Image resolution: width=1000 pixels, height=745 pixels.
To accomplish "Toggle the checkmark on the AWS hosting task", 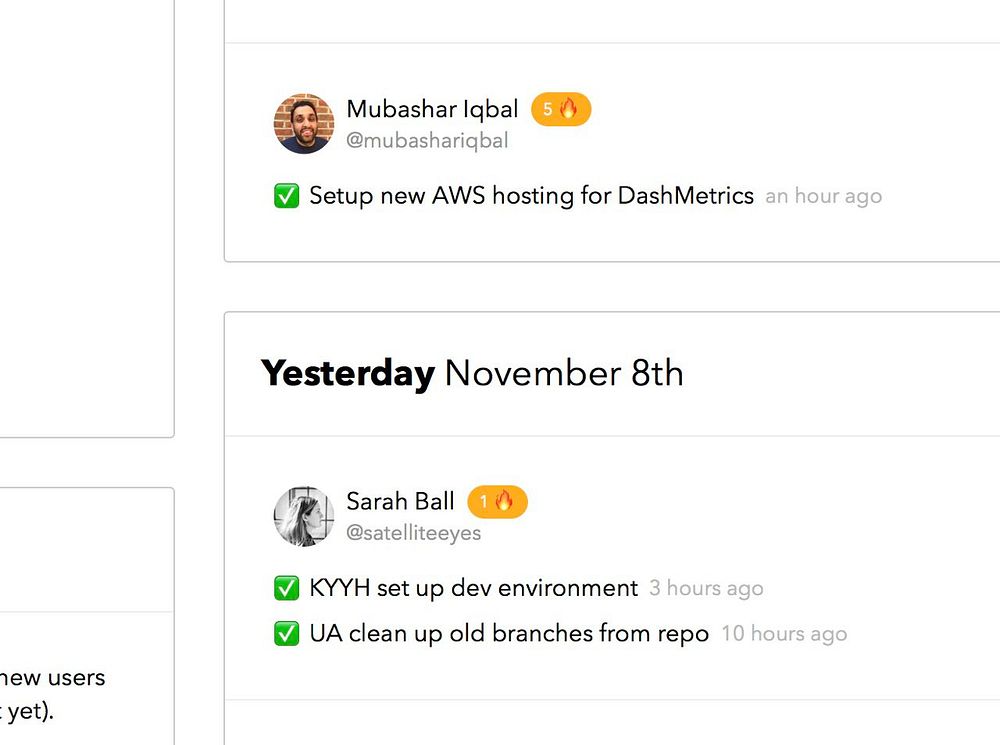I will pyautogui.click(x=287, y=196).
